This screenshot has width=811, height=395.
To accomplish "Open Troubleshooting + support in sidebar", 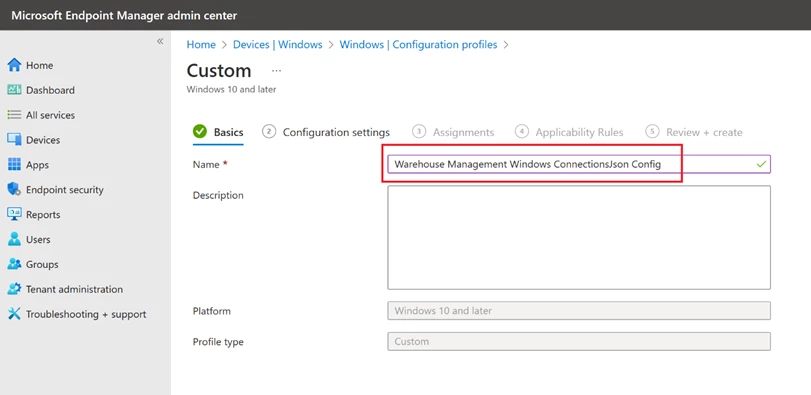I will pos(85,313).
